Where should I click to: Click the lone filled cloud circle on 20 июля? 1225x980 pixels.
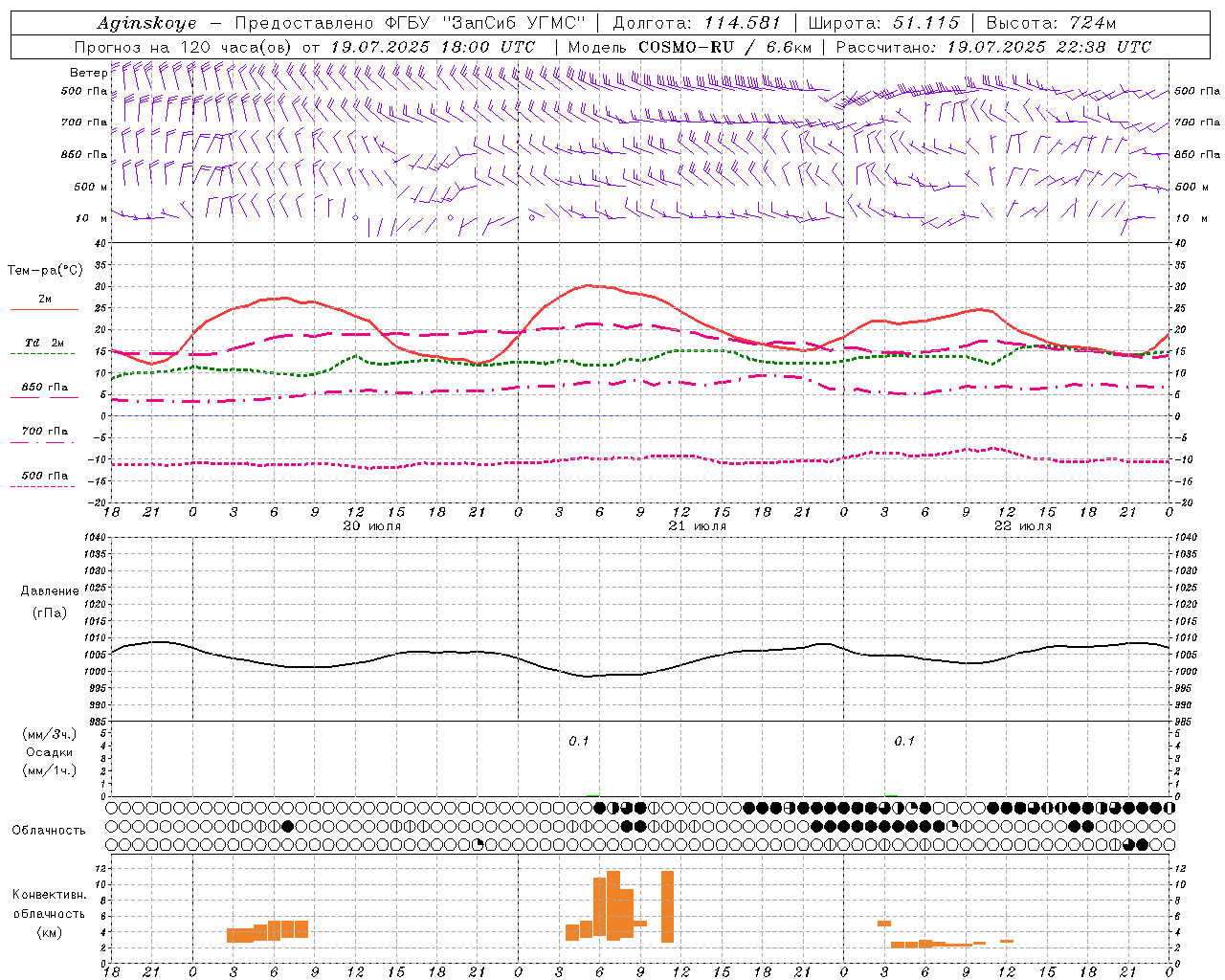click(287, 825)
